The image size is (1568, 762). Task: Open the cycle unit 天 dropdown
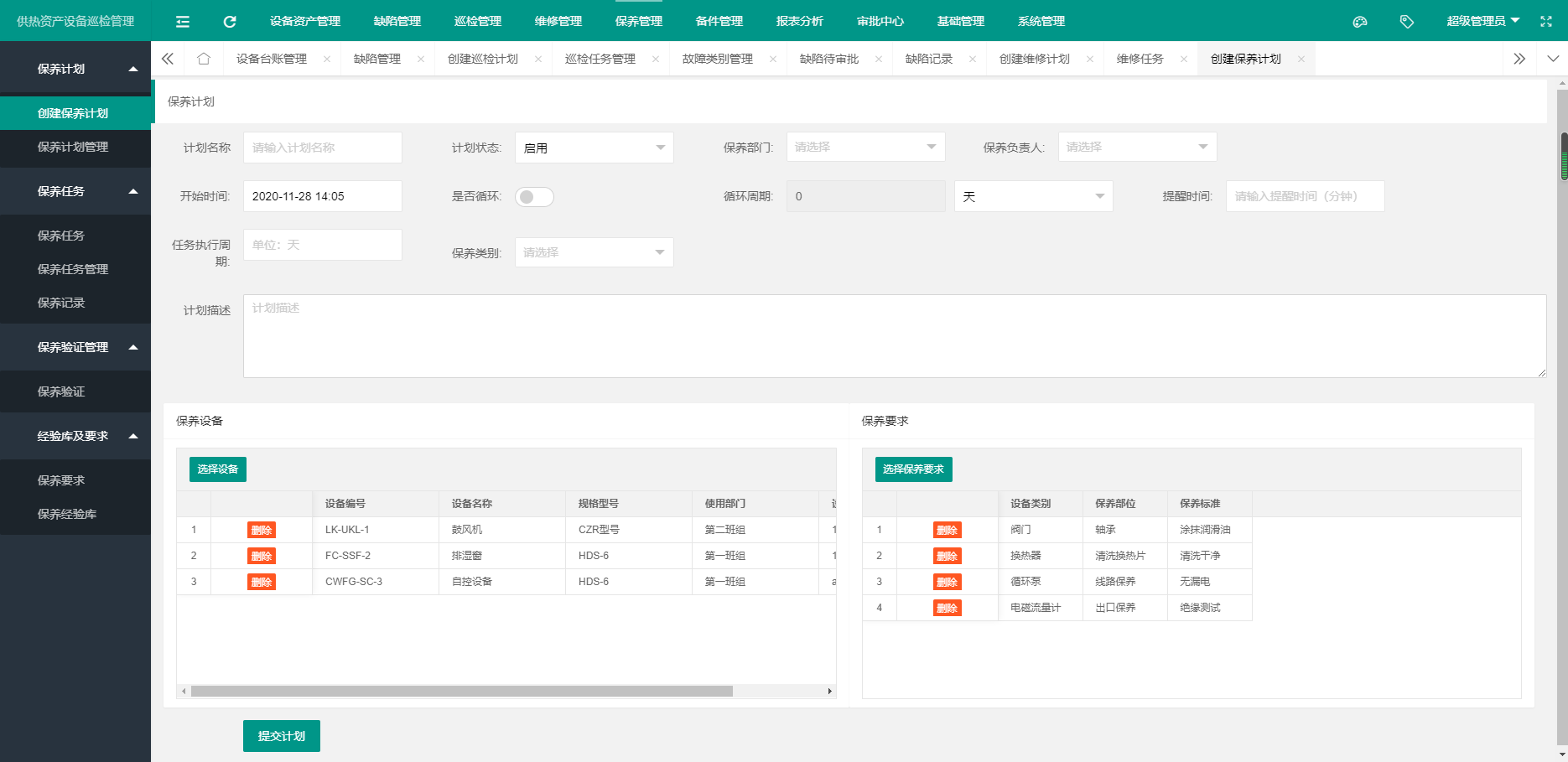point(1033,196)
